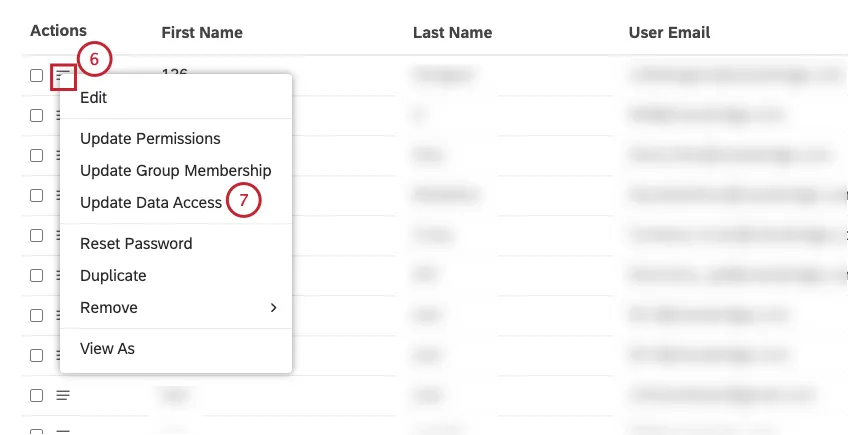This screenshot has height=435, width=848.
Task: Click the Actions column header
Action: (x=58, y=31)
